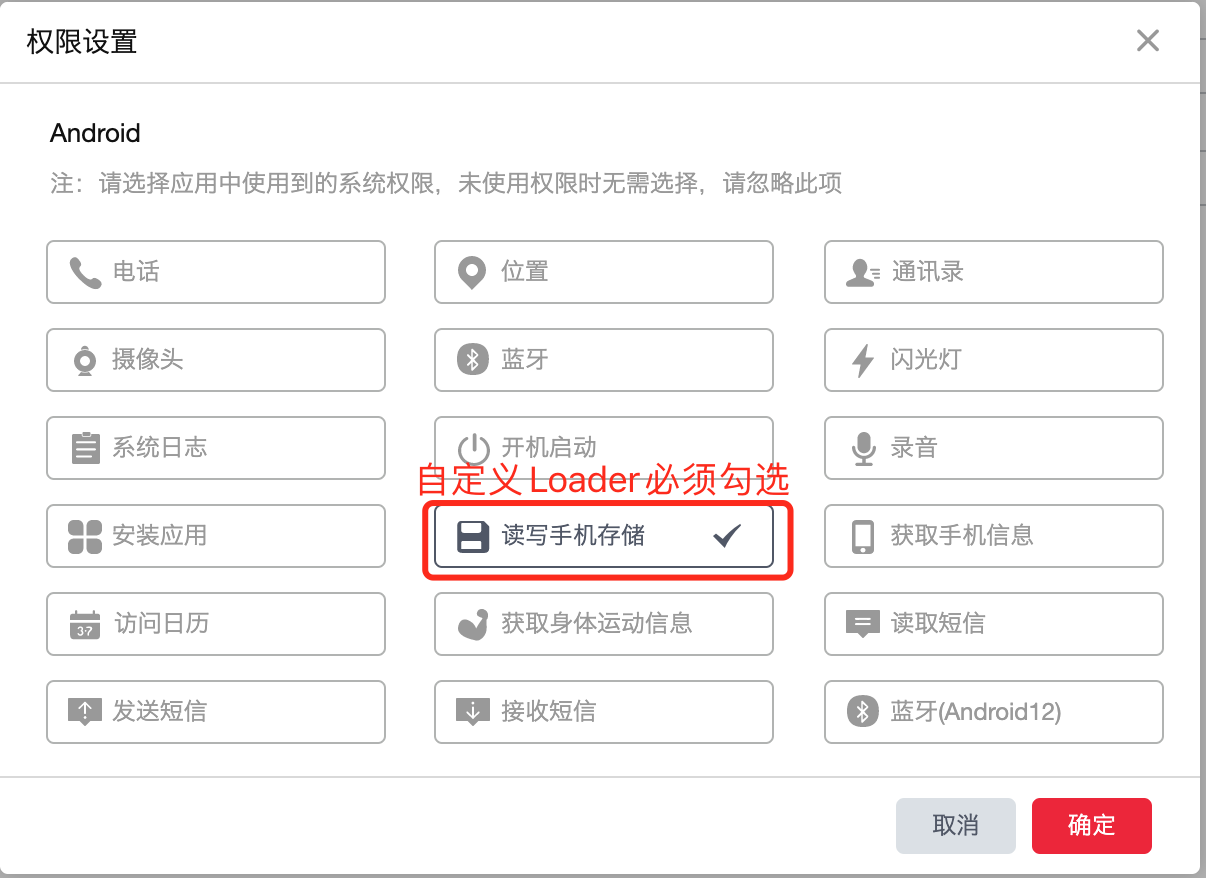Click the microphone icon for 录音
The width and height of the screenshot is (1206, 878).
coord(863,448)
